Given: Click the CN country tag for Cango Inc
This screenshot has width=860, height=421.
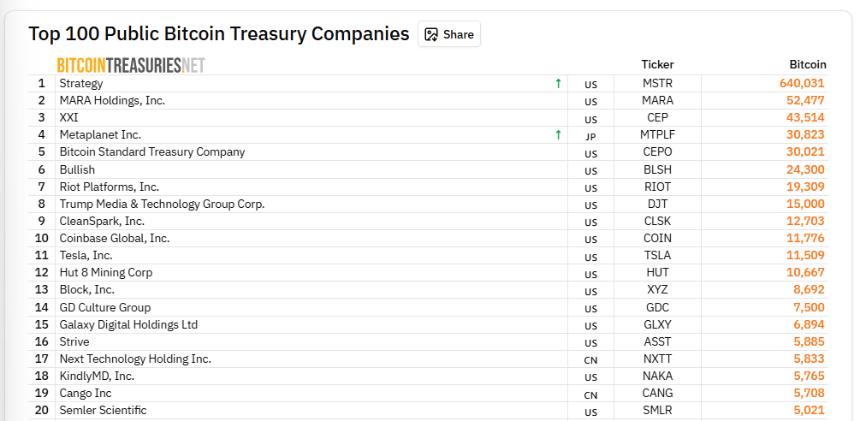Looking at the screenshot, I should click(x=590, y=394).
